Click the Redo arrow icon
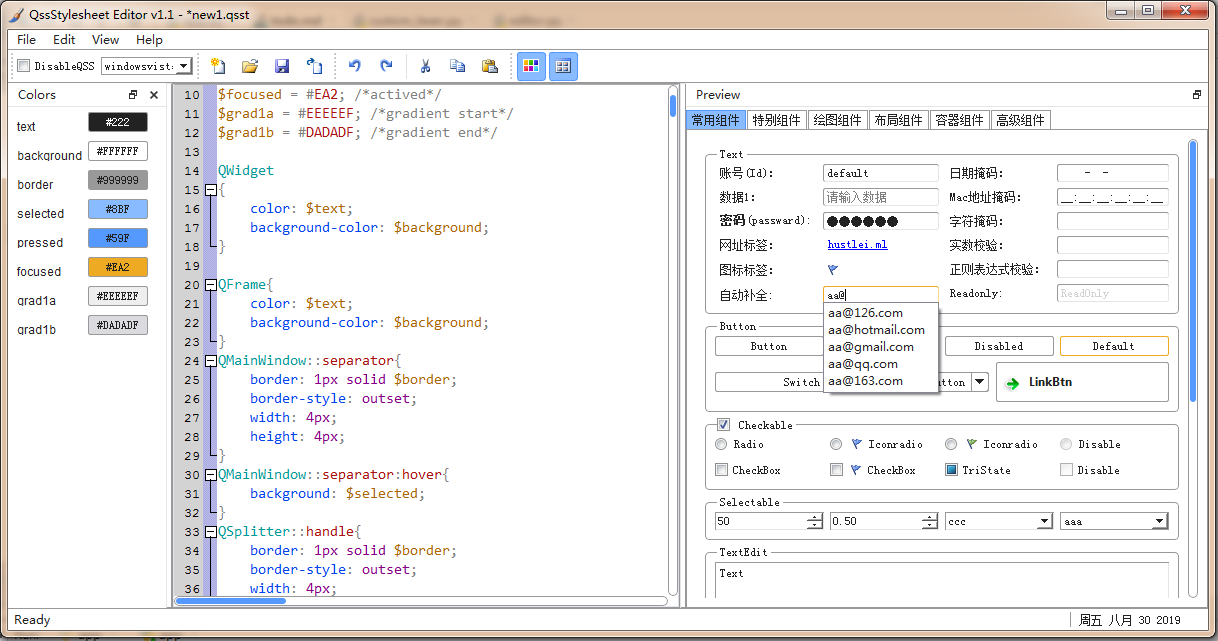This screenshot has height=641, width=1218. click(x=386, y=66)
